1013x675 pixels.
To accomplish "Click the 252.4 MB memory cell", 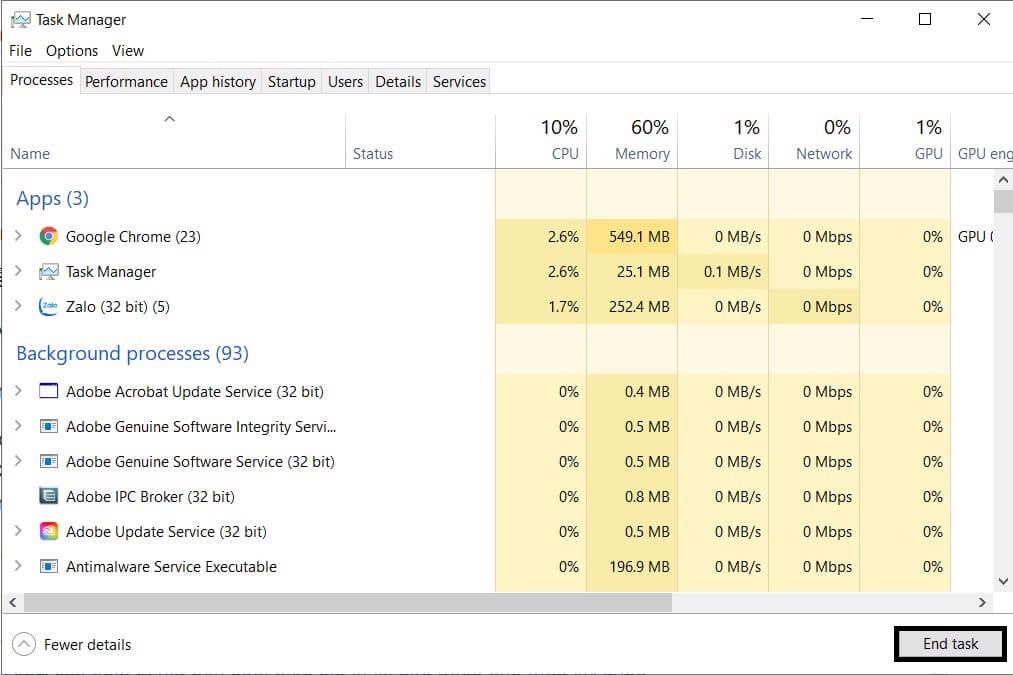I will point(632,307).
